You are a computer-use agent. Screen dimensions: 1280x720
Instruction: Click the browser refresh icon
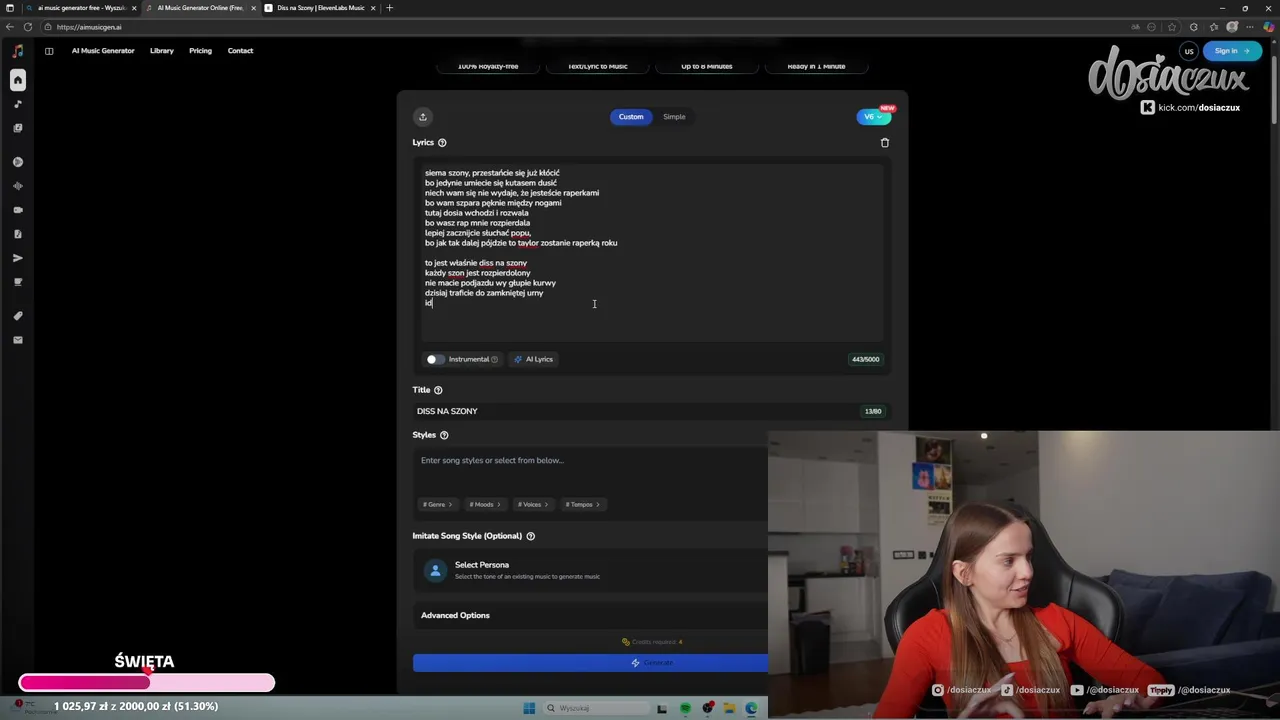coord(28,27)
